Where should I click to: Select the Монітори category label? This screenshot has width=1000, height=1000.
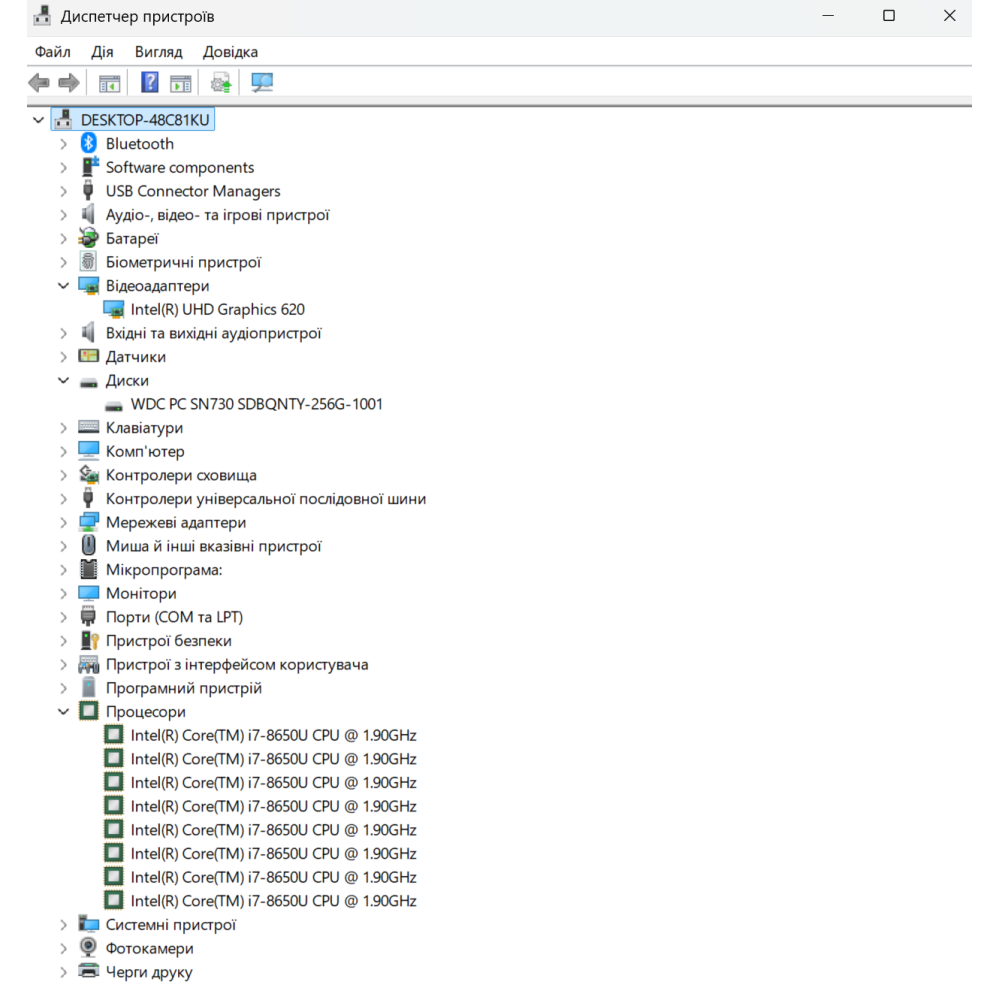tap(141, 594)
